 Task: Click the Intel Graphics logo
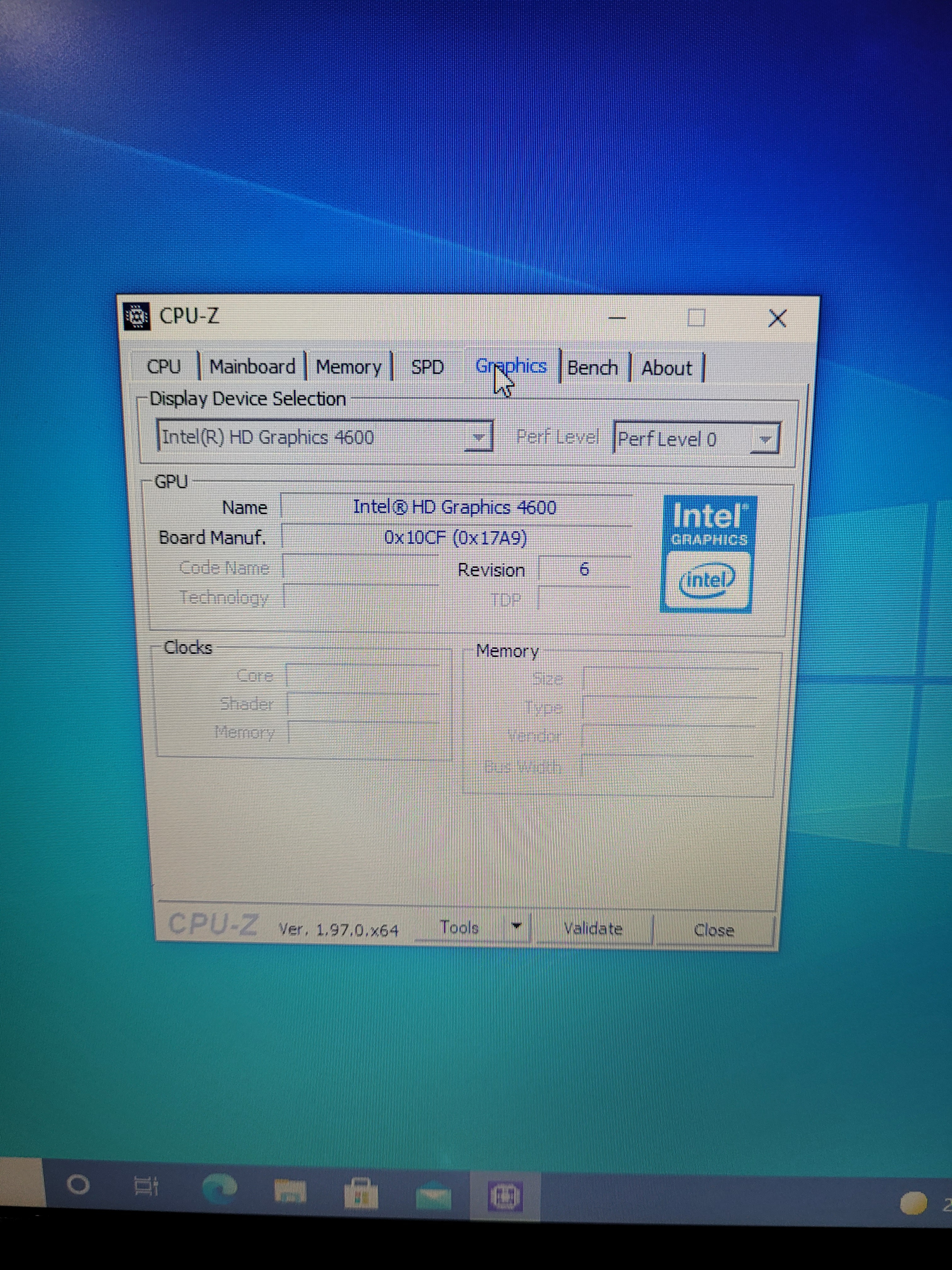(708, 554)
